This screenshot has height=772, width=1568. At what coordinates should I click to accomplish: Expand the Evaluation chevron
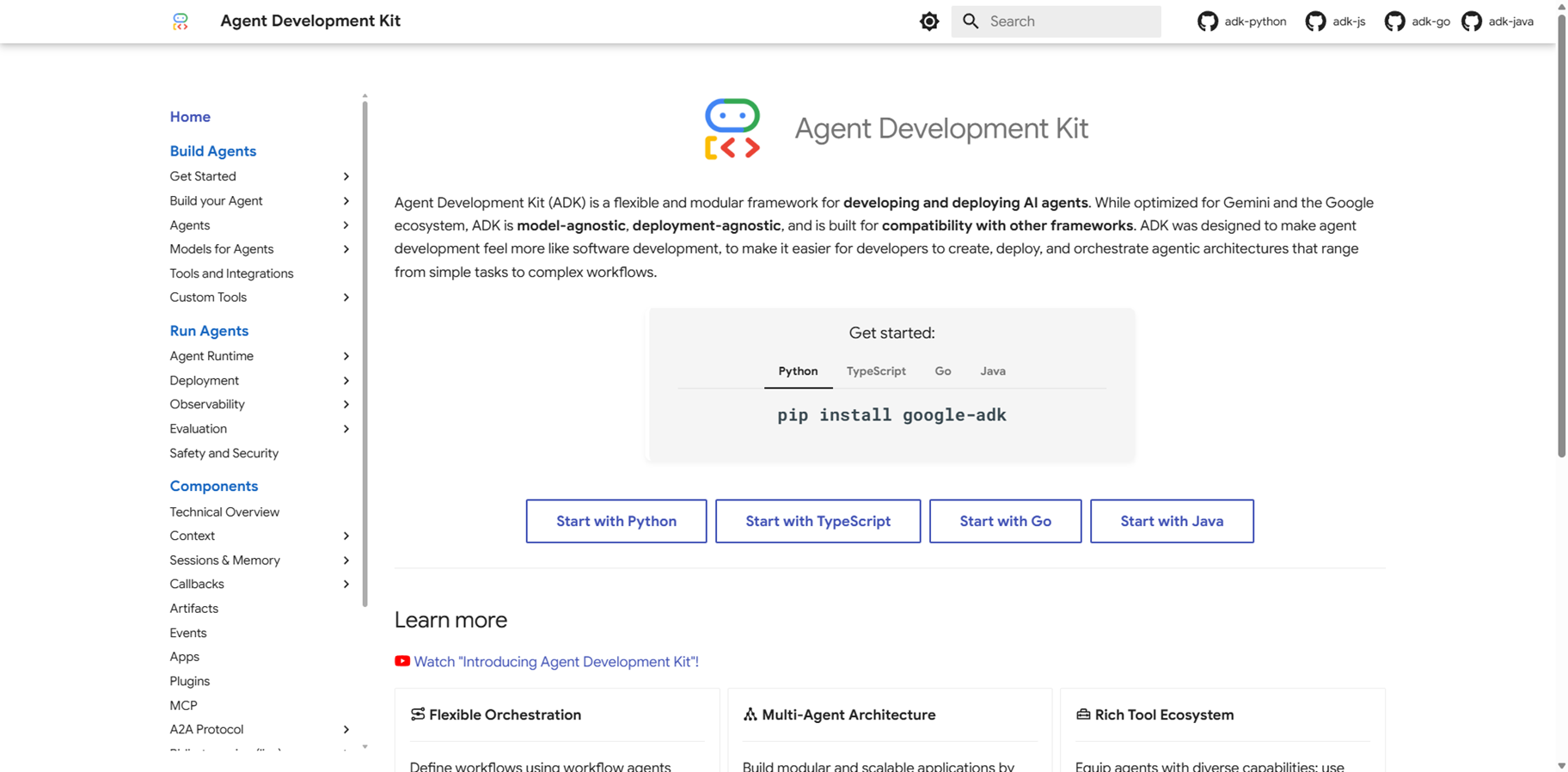pyautogui.click(x=346, y=429)
